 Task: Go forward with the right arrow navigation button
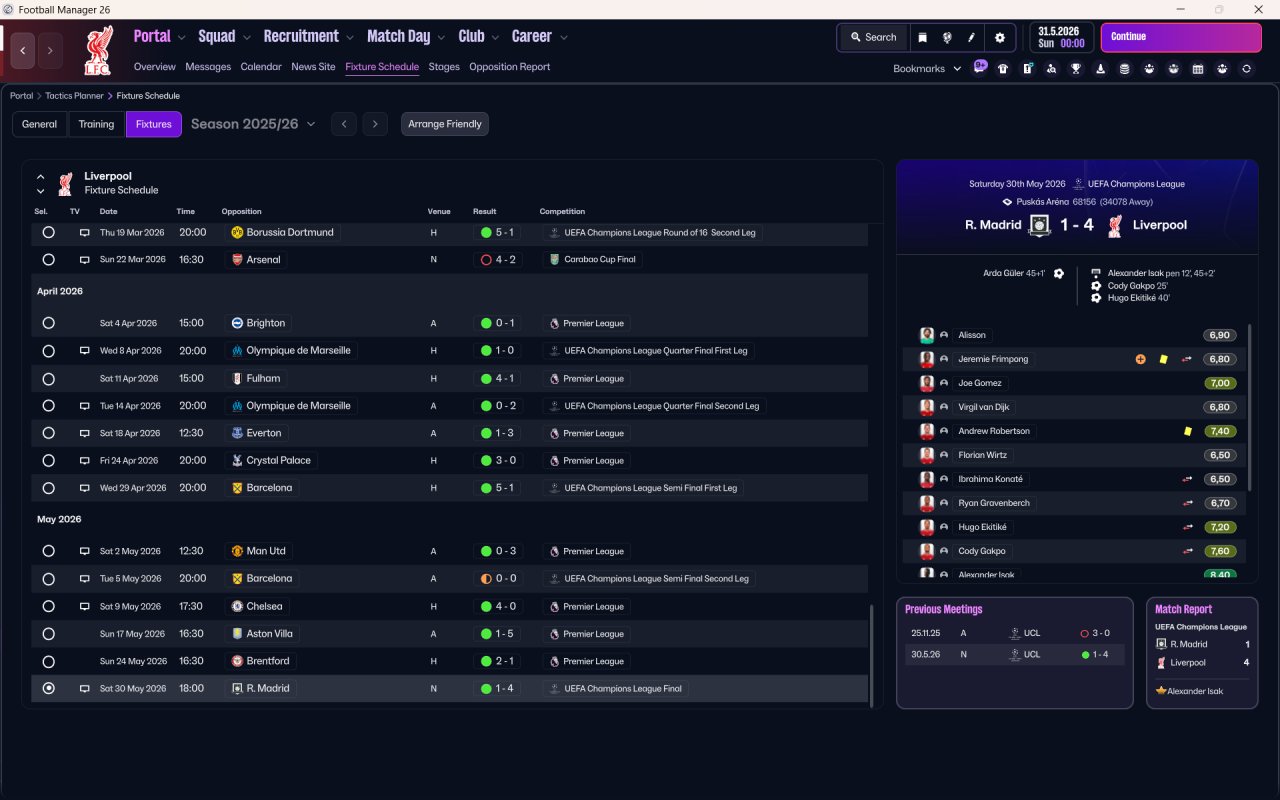(50, 50)
